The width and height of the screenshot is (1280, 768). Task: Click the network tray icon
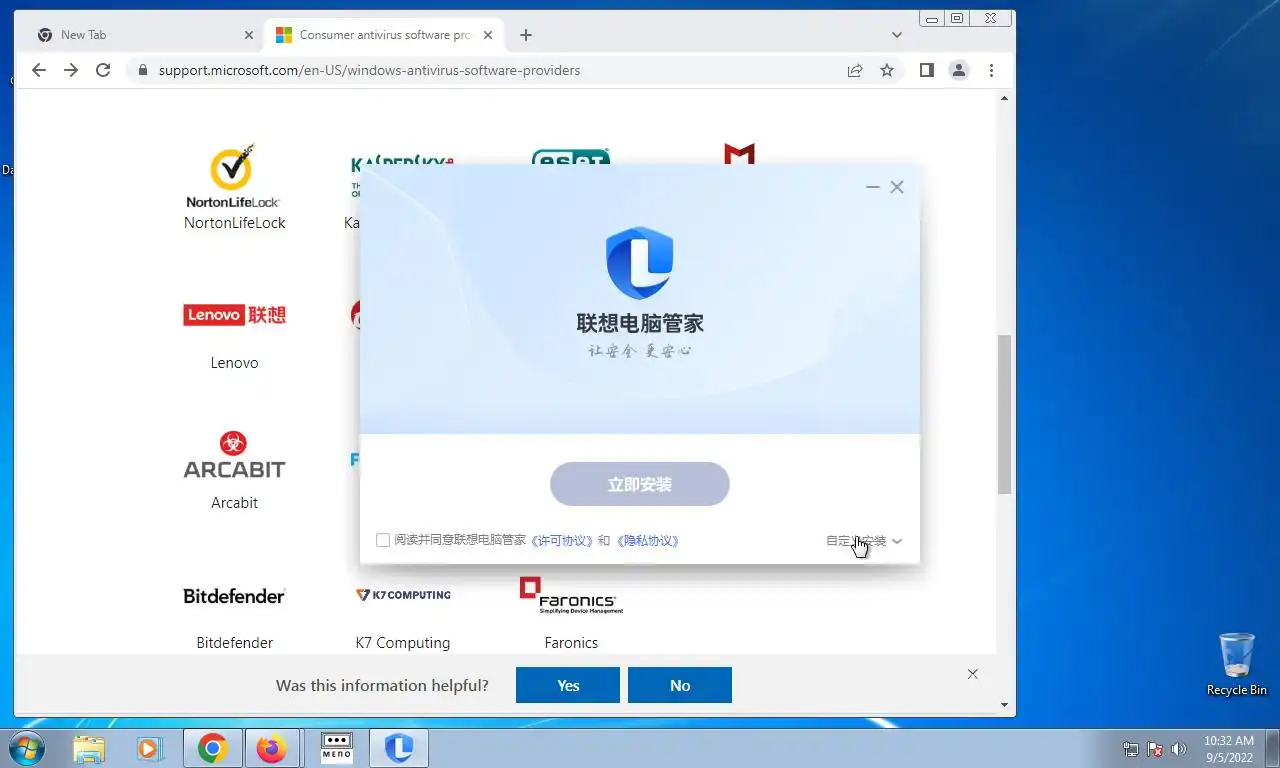tap(1131, 749)
